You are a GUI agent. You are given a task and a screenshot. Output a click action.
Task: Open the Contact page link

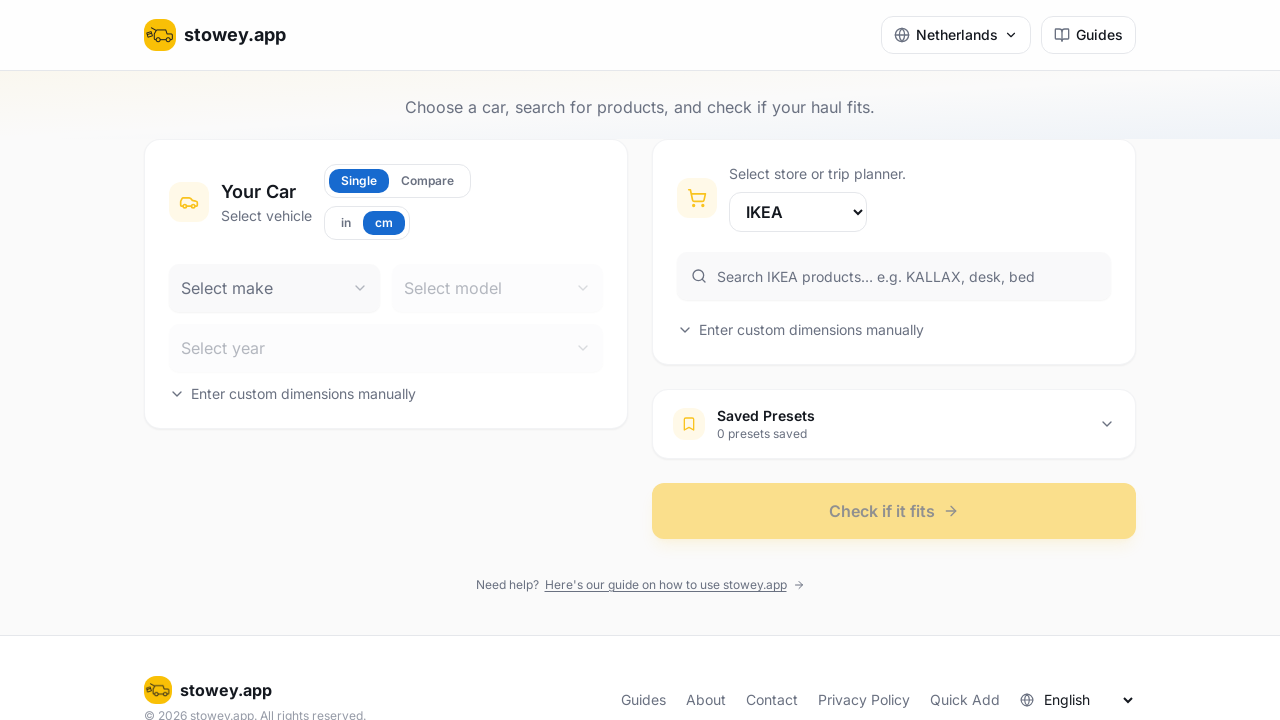tap(772, 700)
